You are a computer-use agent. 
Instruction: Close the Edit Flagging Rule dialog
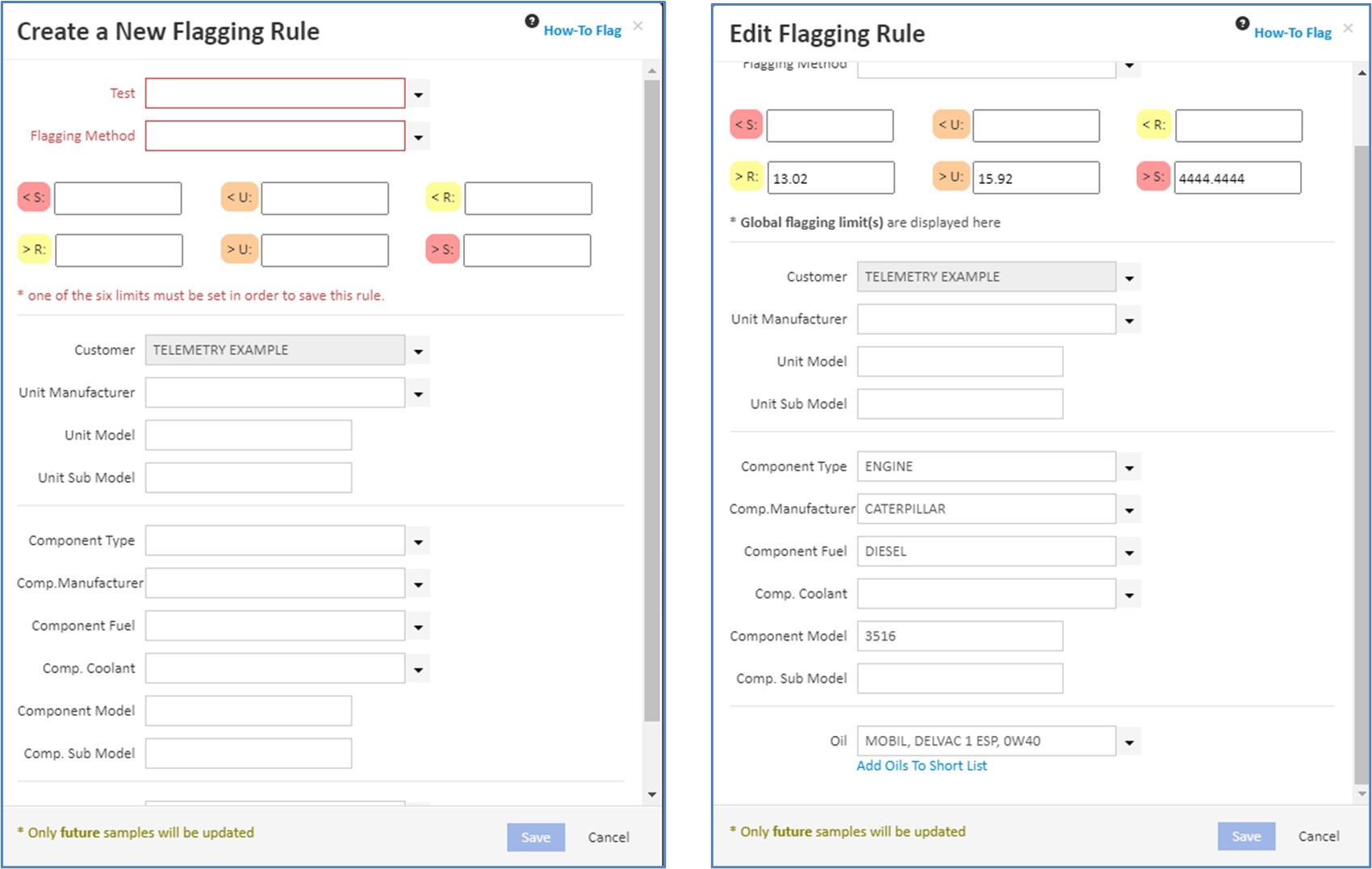(x=1348, y=28)
